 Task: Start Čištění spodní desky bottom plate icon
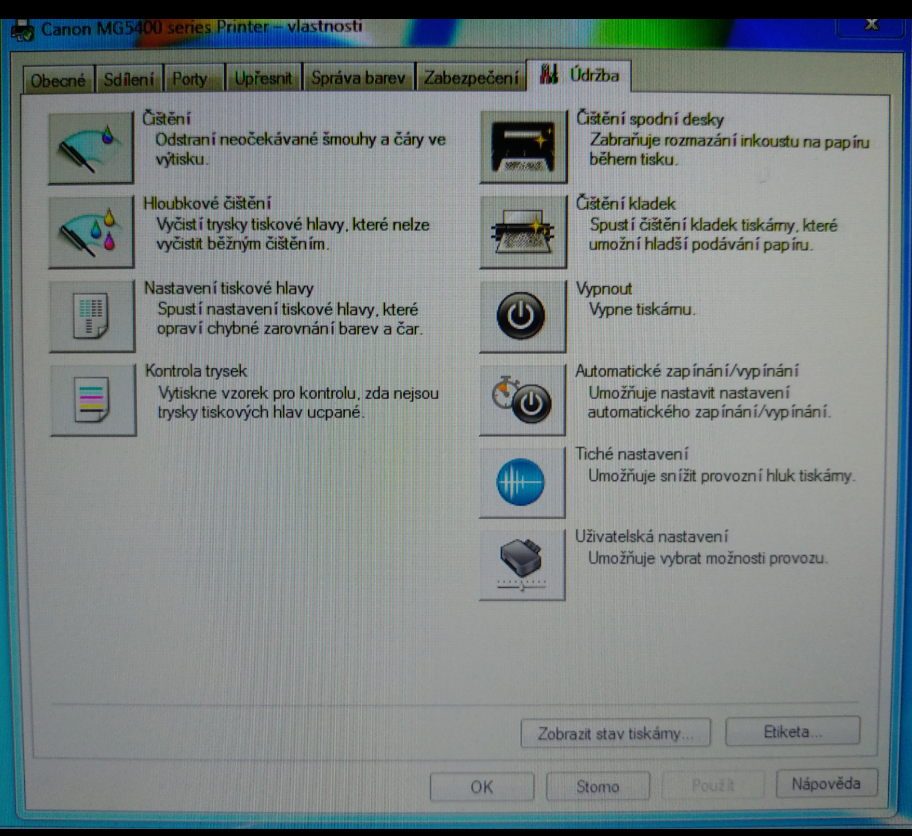click(x=523, y=147)
